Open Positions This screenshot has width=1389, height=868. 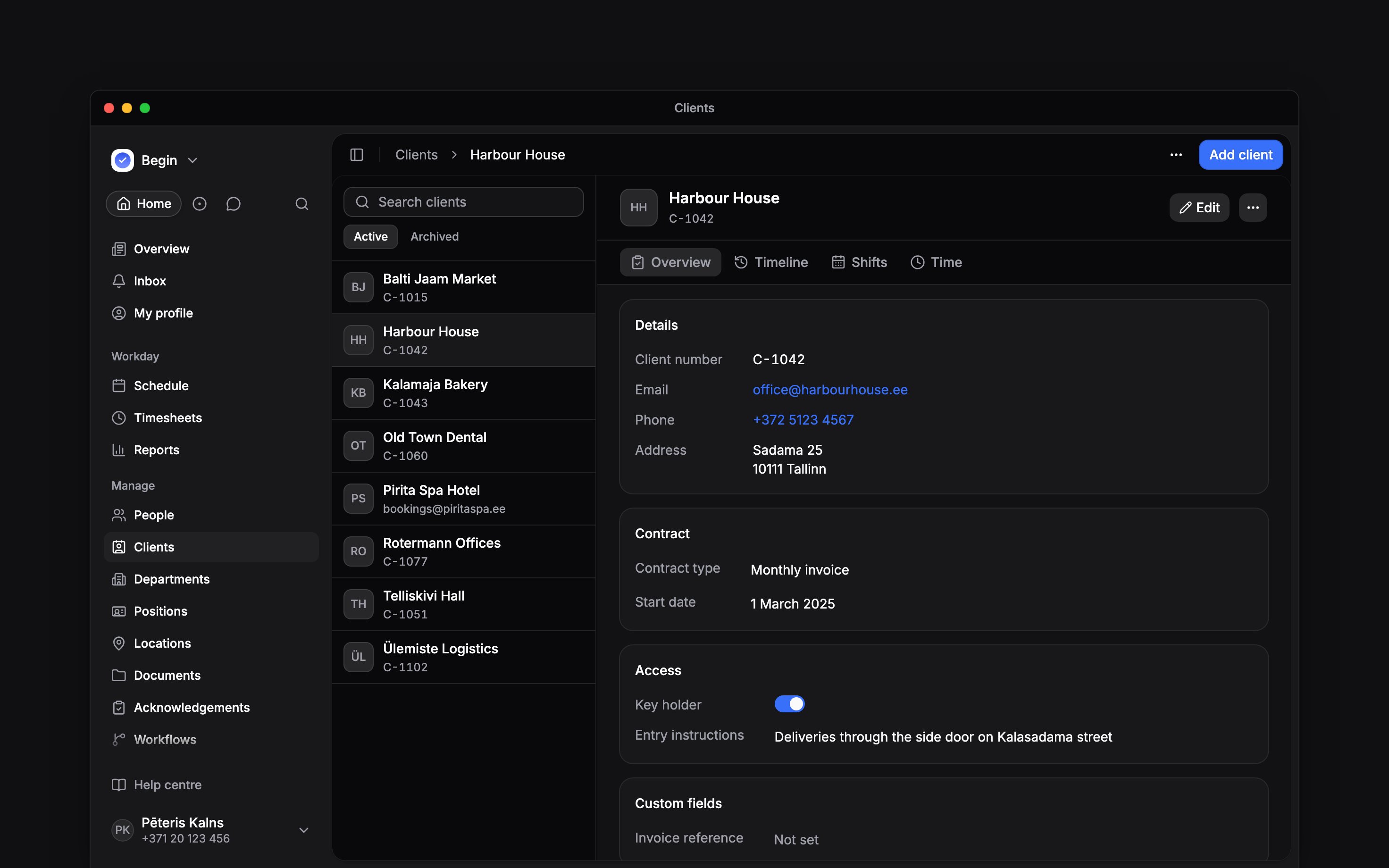point(210,611)
